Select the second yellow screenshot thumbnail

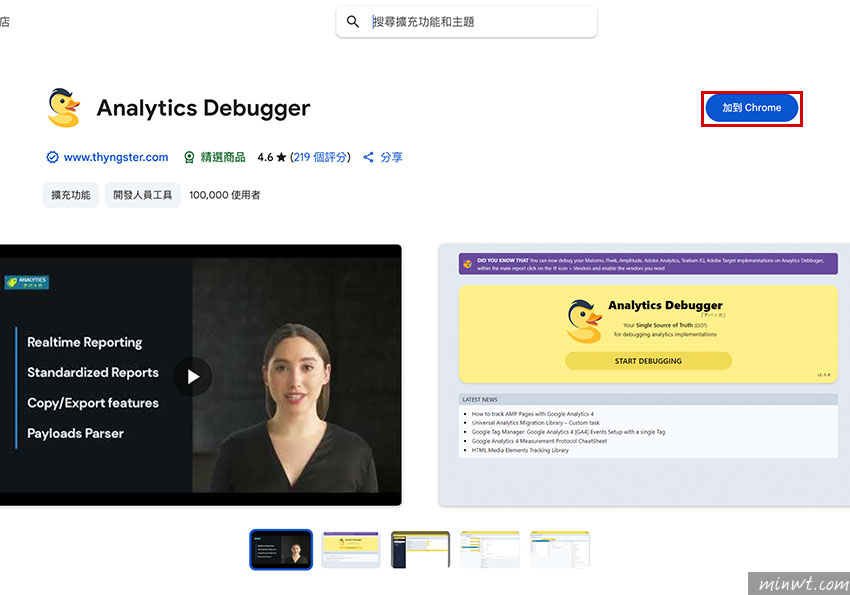pyautogui.click(x=351, y=549)
